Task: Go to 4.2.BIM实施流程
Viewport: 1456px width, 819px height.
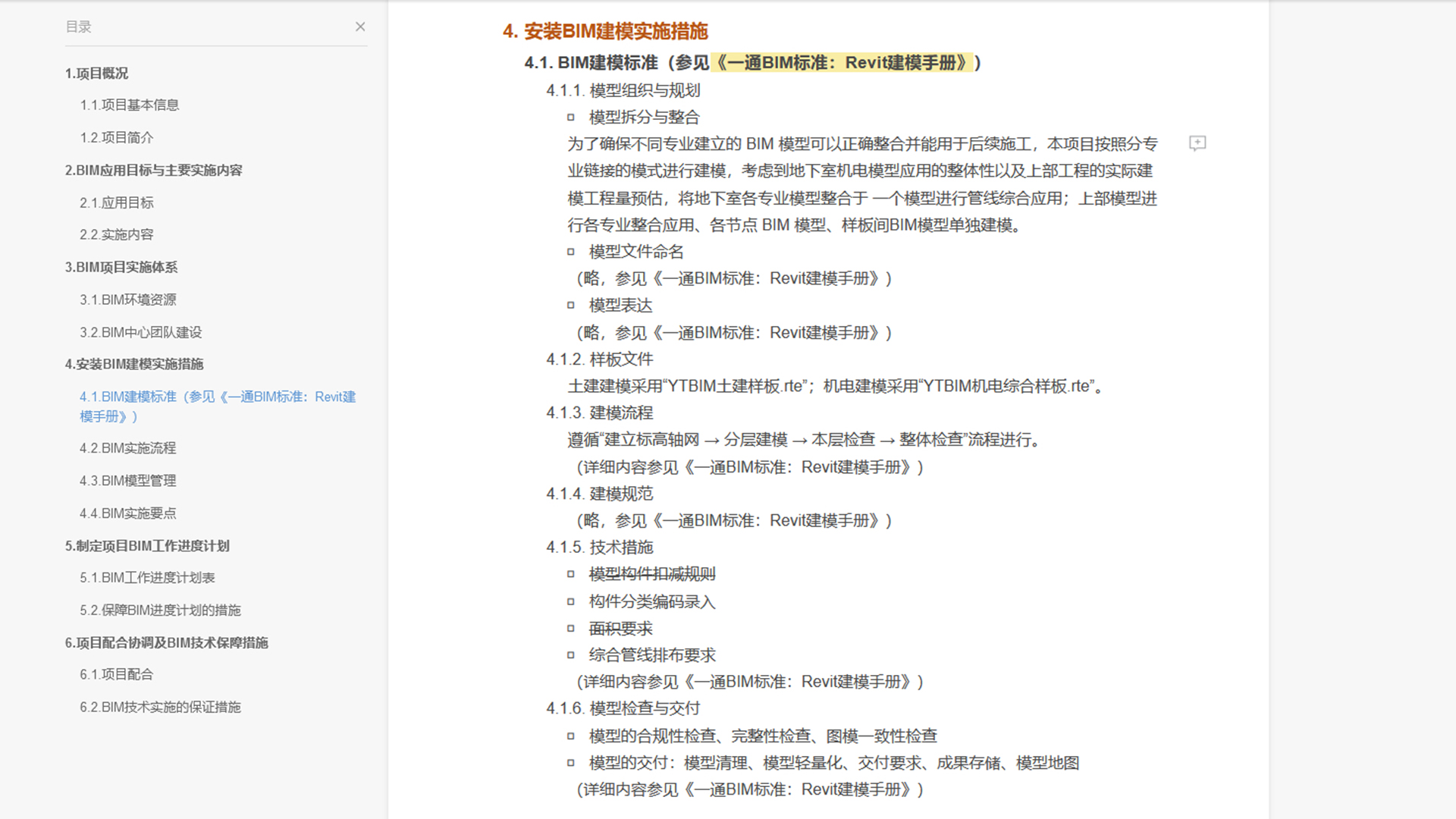Action: pyautogui.click(x=128, y=449)
